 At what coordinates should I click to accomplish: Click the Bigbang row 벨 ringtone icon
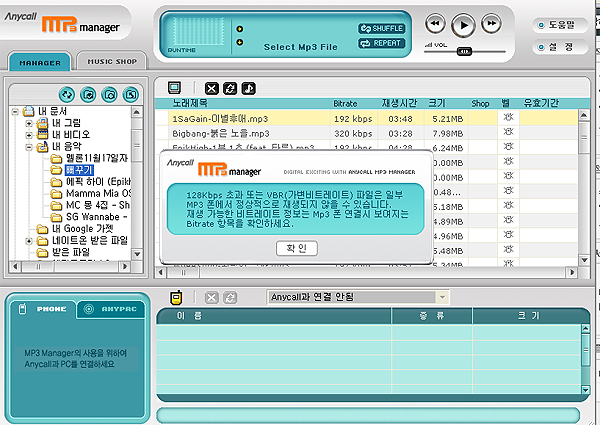(x=508, y=132)
